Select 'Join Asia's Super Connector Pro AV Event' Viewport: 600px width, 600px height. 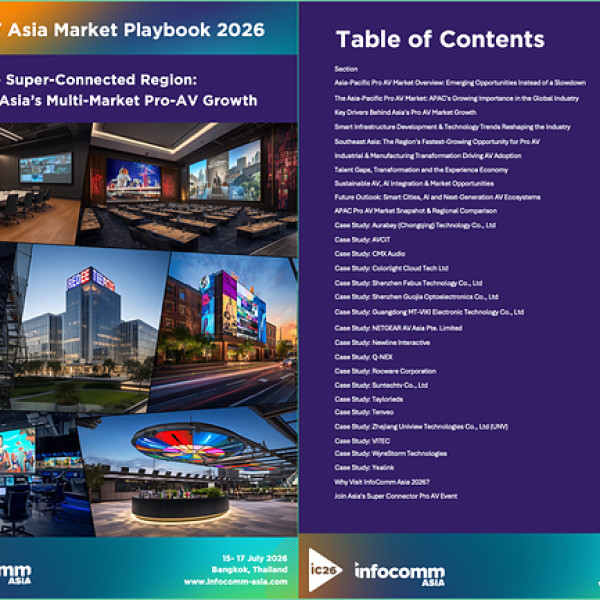click(x=396, y=496)
